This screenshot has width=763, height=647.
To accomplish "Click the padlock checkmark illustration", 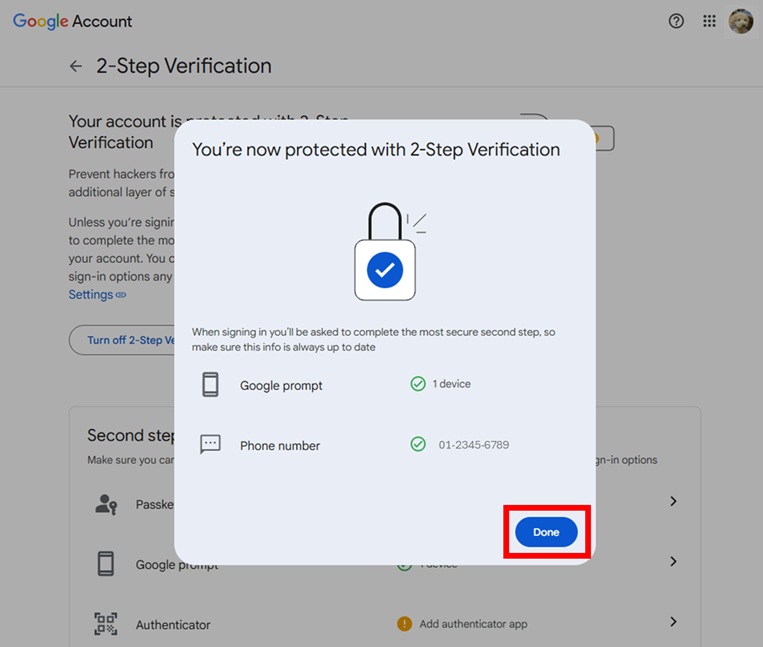I will pyautogui.click(x=385, y=255).
